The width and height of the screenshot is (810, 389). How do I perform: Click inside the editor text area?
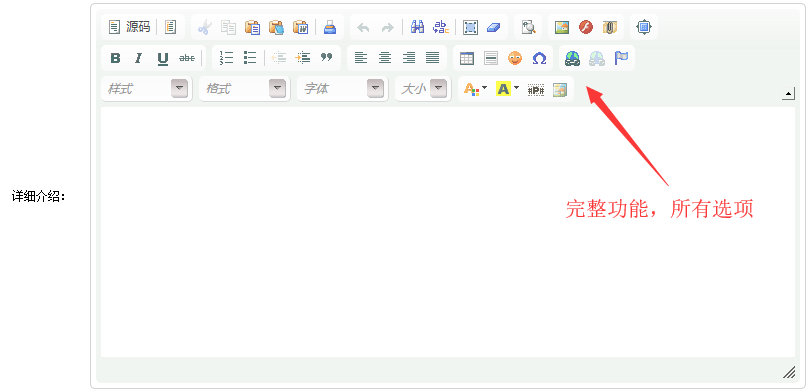pyautogui.click(x=447, y=231)
